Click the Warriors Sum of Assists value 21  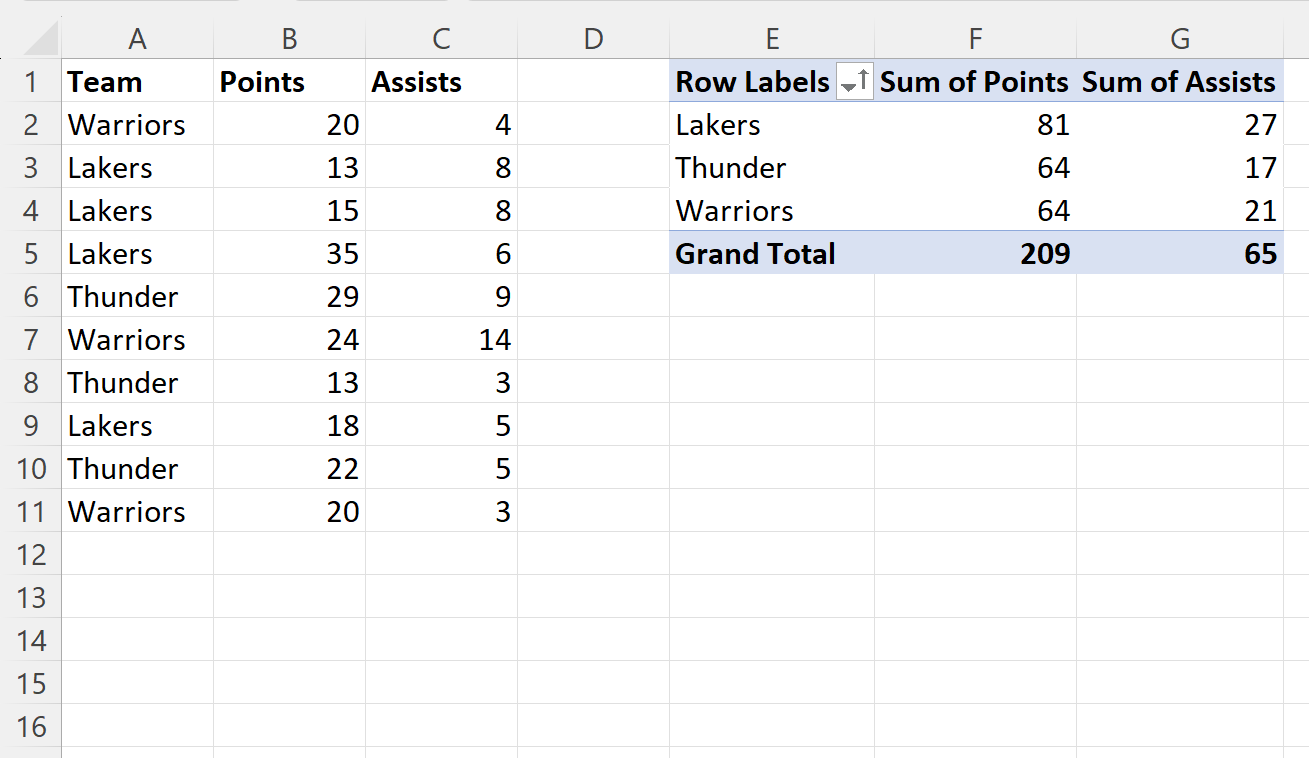(x=1180, y=211)
